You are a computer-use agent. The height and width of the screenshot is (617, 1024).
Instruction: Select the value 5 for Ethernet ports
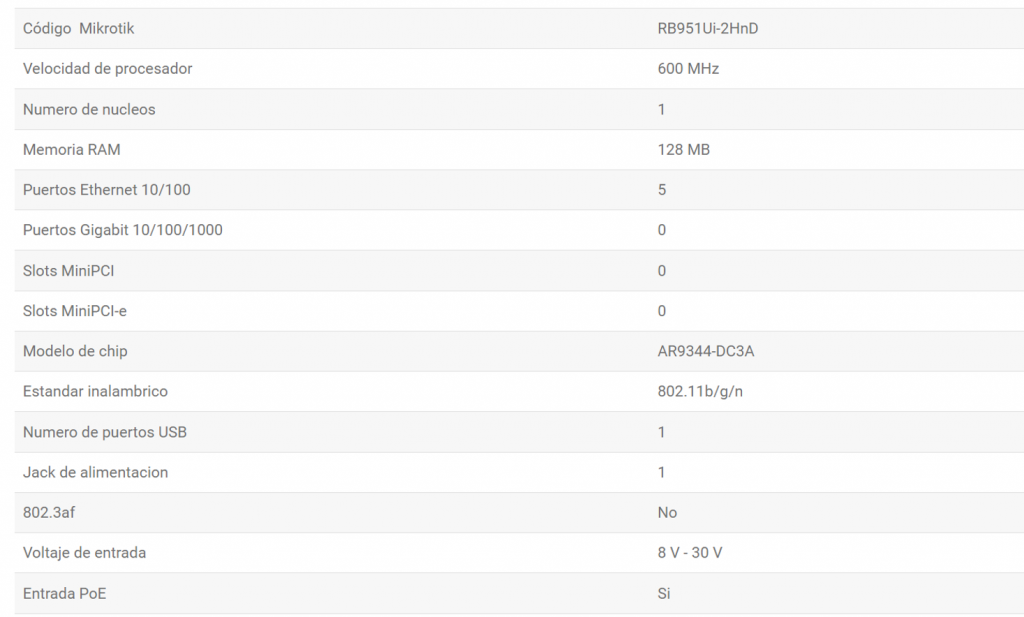662,190
